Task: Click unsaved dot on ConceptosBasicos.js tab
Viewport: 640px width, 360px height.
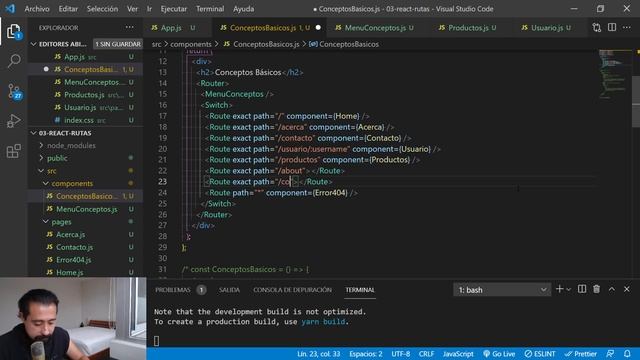Action: click(x=318, y=27)
